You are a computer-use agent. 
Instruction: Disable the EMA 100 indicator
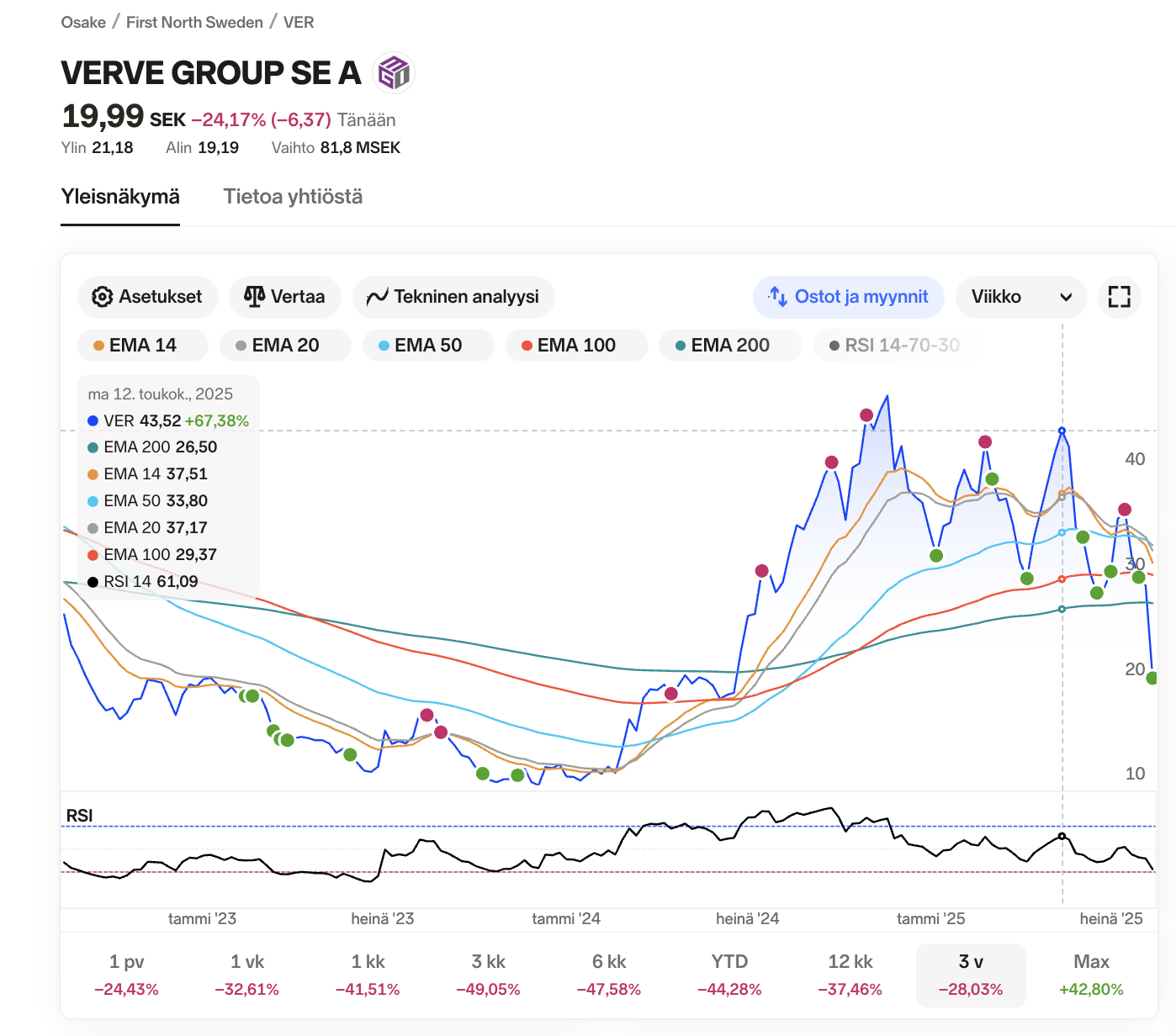click(576, 346)
